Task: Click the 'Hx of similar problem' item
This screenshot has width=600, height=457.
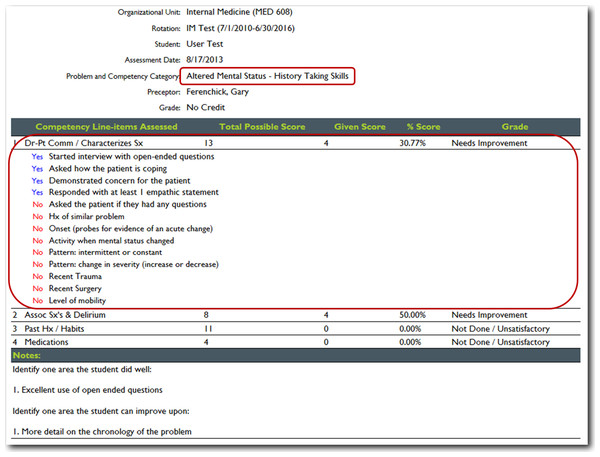Action: click(x=86, y=217)
